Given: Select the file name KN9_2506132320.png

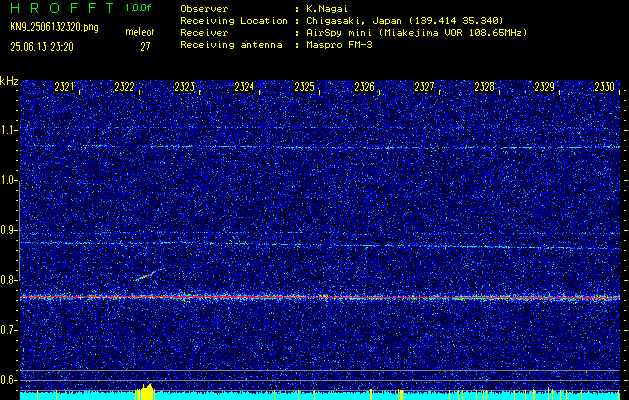Looking at the screenshot, I should (x=54, y=27).
